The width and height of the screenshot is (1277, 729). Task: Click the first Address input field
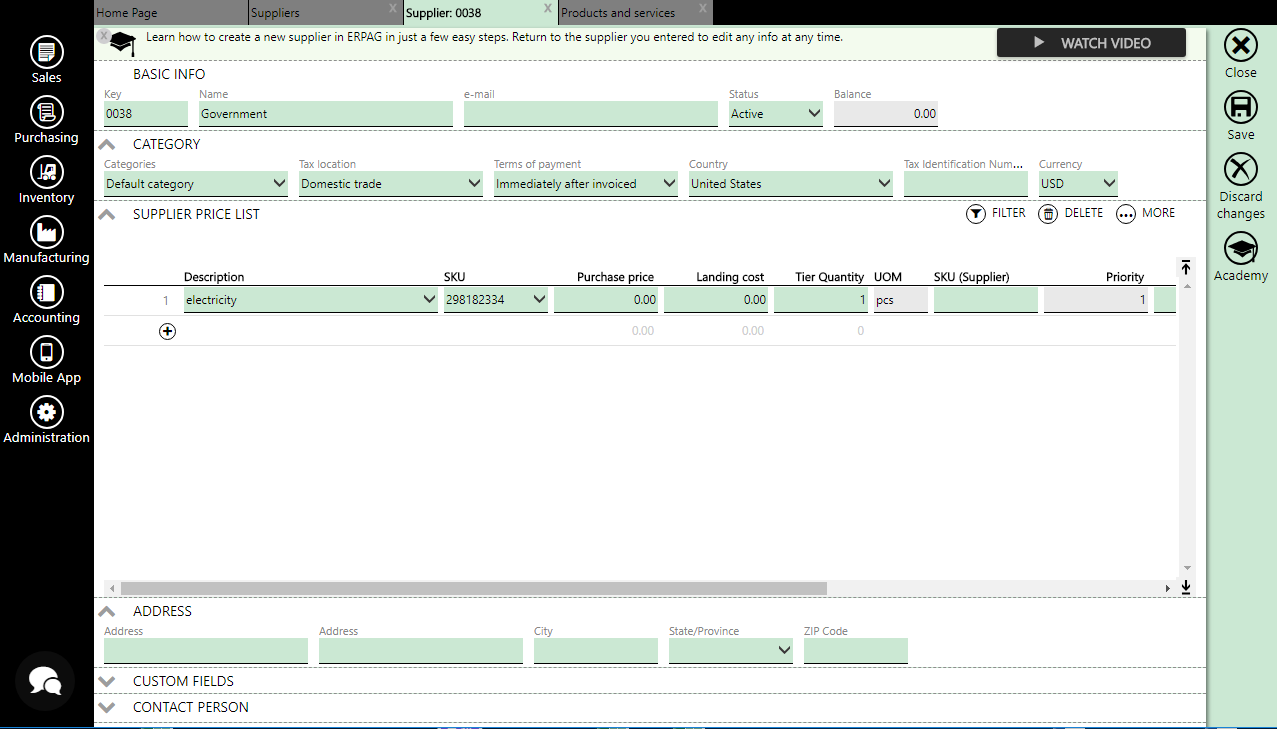point(206,651)
